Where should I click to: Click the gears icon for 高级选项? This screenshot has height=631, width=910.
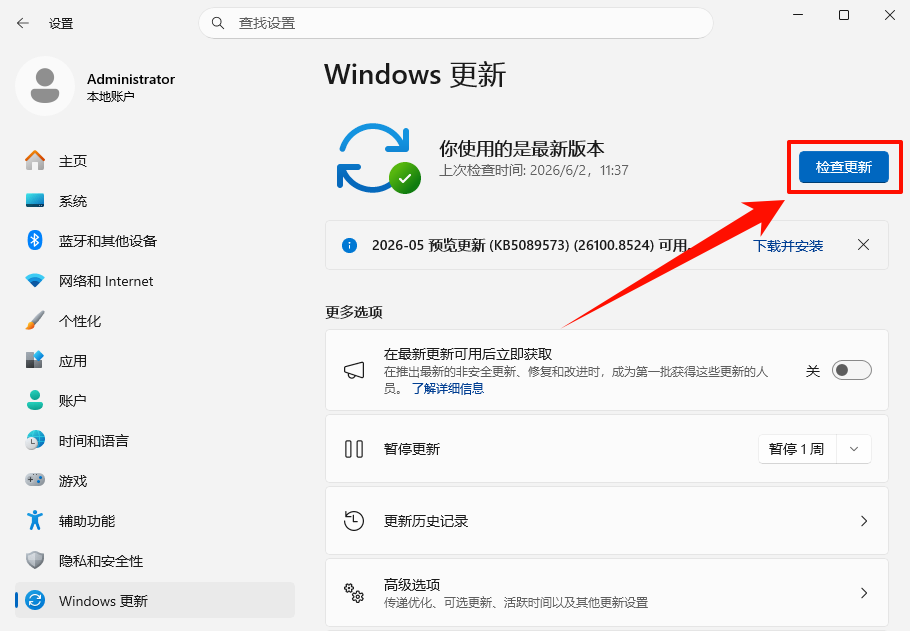(x=354, y=593)
